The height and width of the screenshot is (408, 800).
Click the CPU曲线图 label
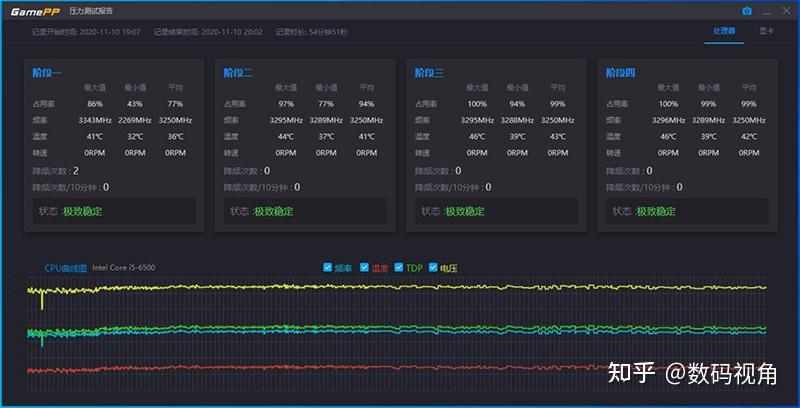66,268
